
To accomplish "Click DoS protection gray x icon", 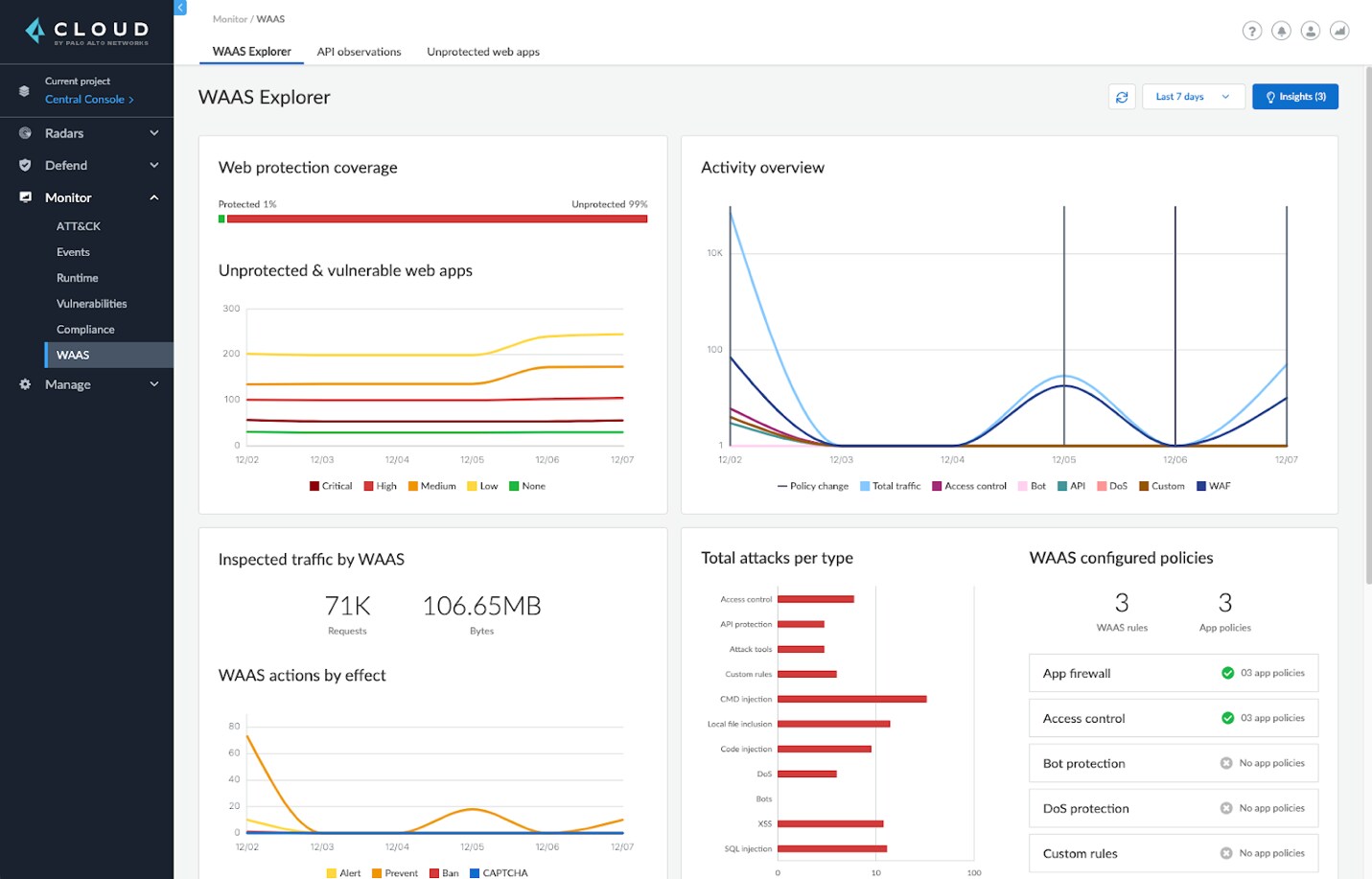I will (1225, 808).
